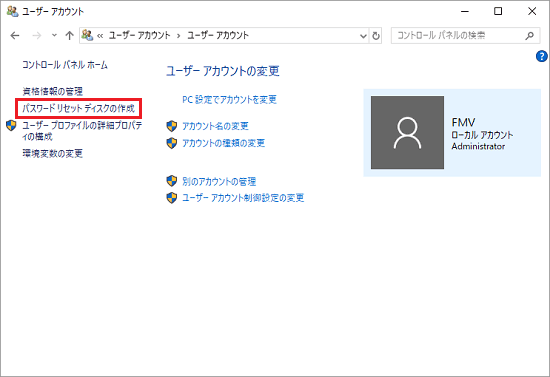Viewport: 550px width, 377px height.
Task: Click the search magnifier icon
Action: coord(530,35)
